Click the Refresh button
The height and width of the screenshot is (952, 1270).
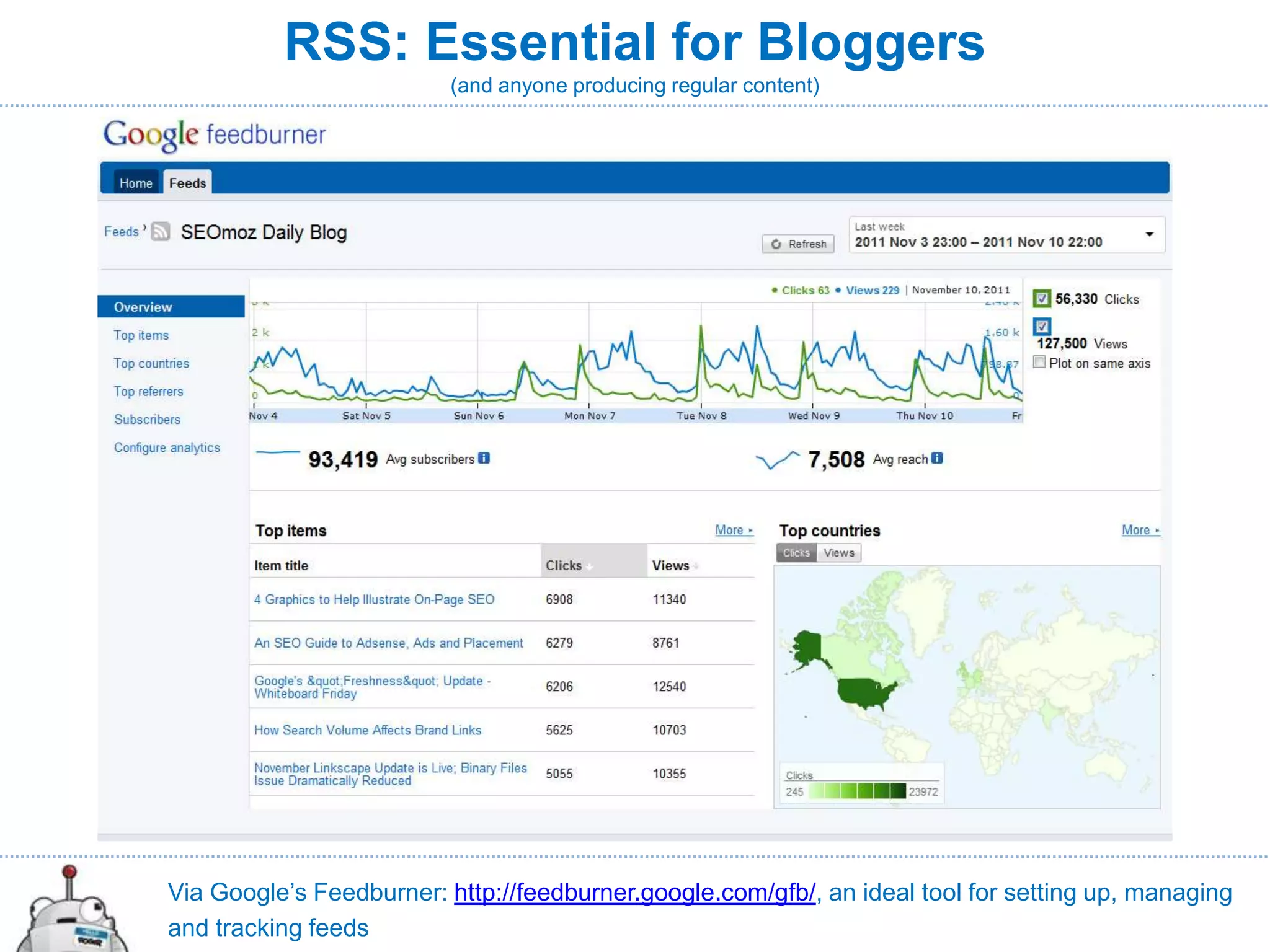798,244
